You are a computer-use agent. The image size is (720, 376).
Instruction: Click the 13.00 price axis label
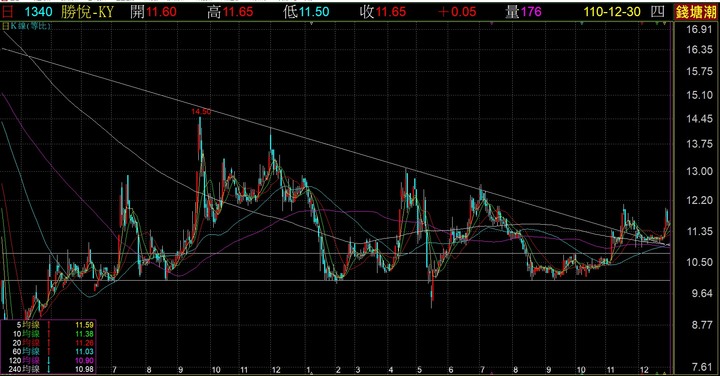tap(699, 171)
